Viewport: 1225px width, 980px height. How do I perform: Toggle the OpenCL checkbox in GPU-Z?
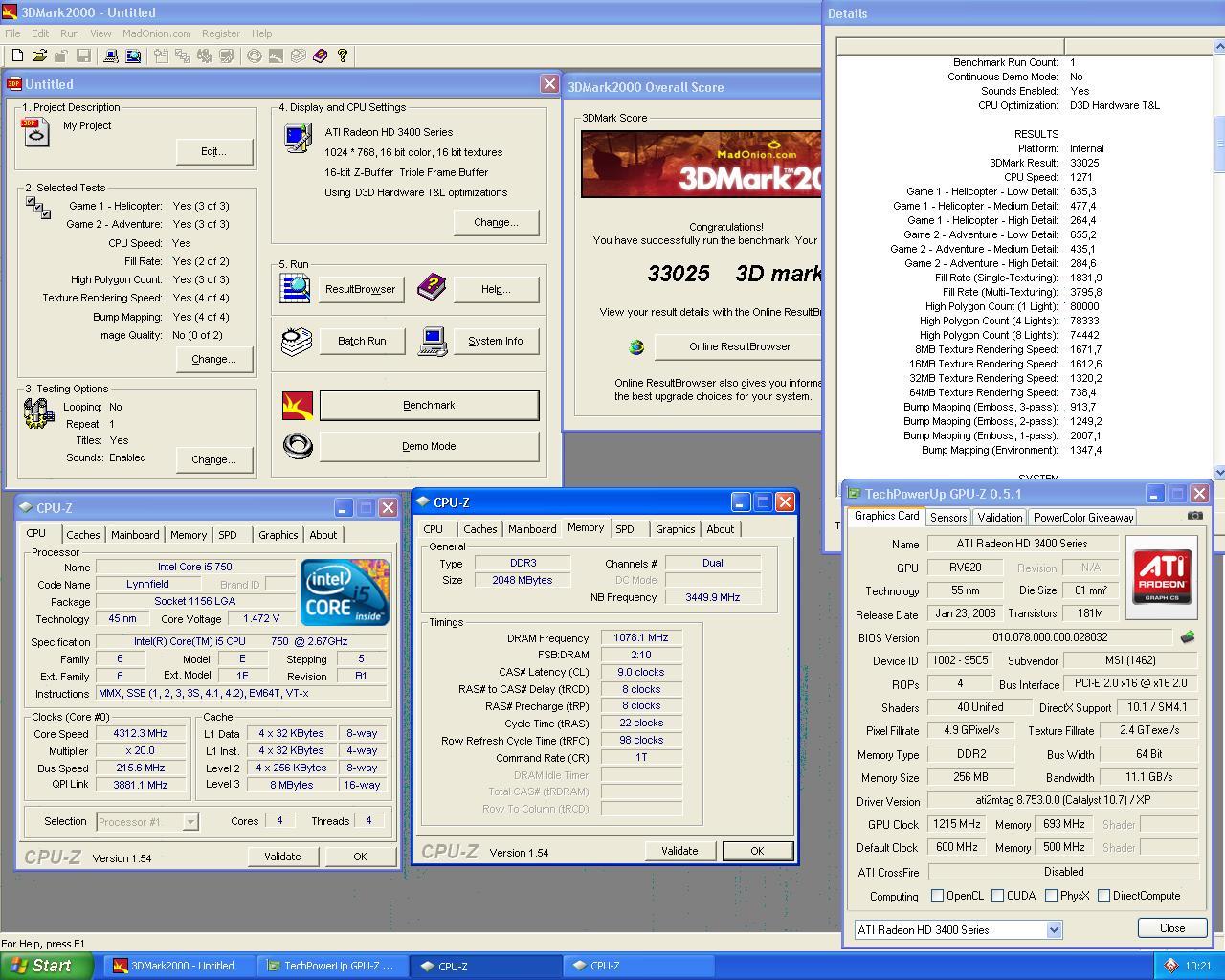coord(937,896)
